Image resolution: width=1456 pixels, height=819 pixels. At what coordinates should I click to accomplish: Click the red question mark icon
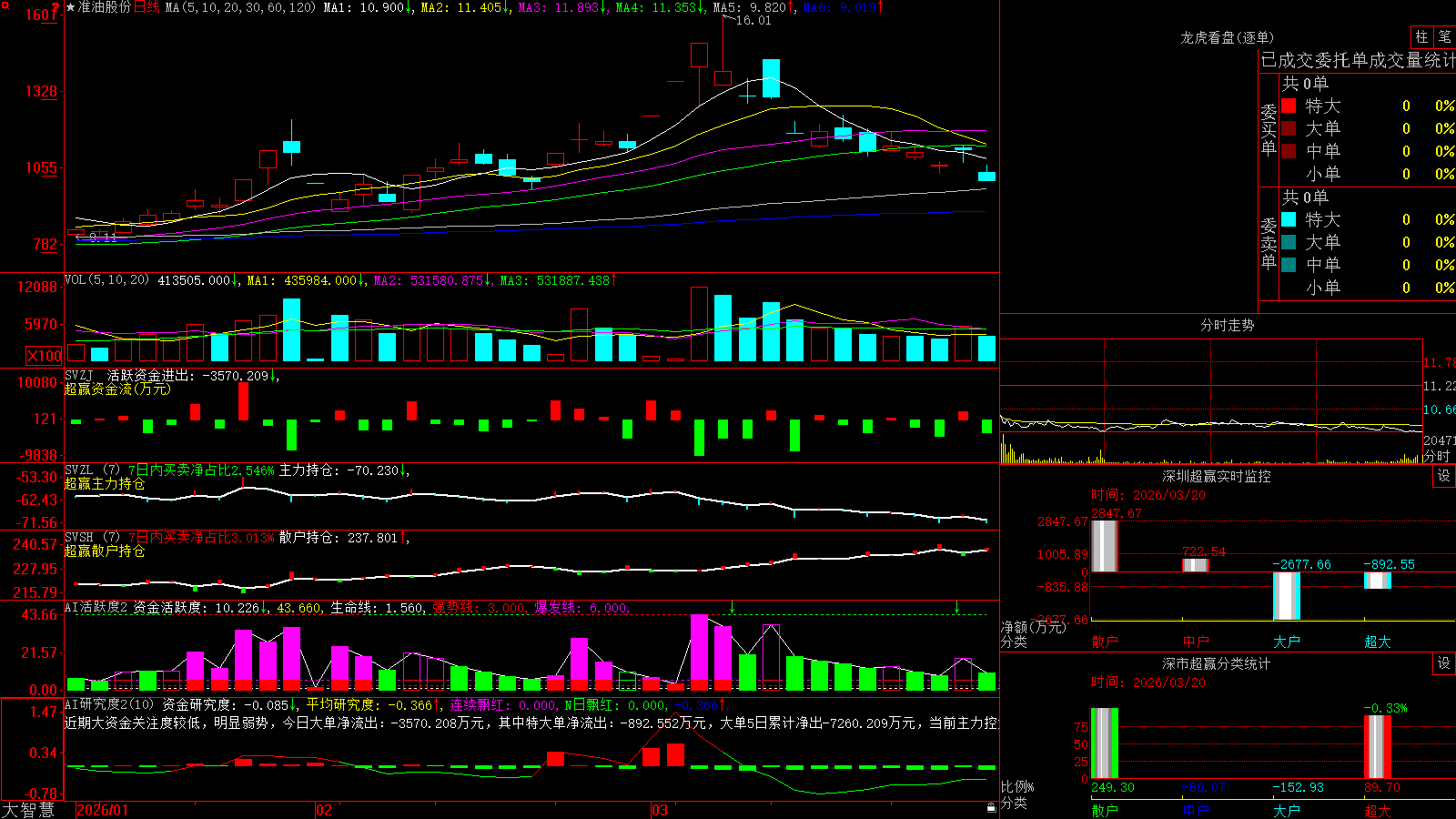(x=56, y=7)
